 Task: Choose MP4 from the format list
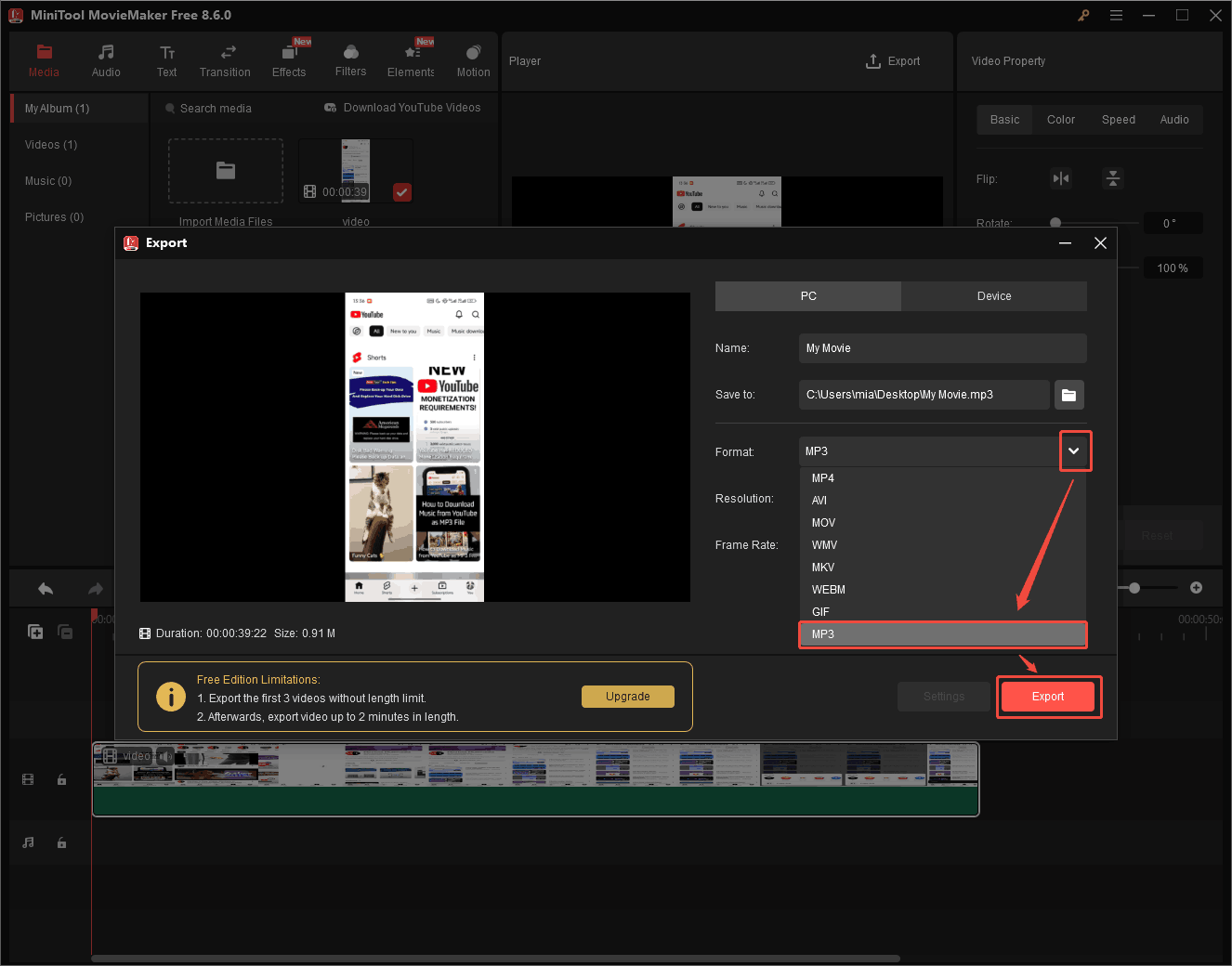tap(942, 478)
